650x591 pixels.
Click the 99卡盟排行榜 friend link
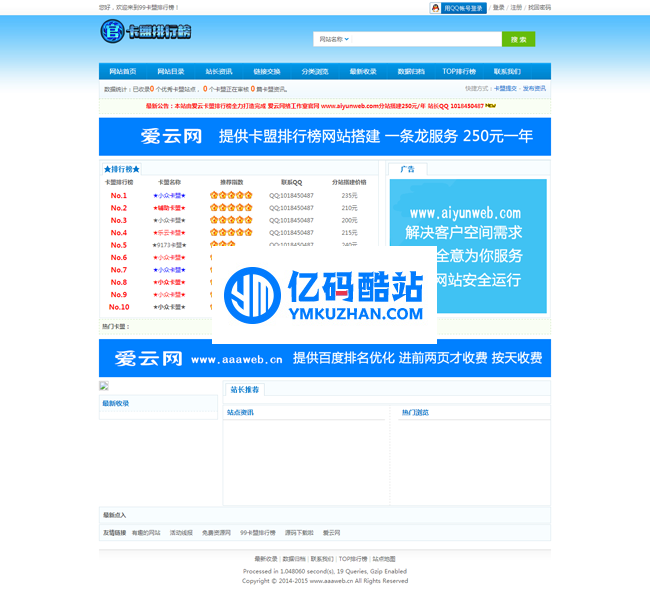[x=258, y=533]
